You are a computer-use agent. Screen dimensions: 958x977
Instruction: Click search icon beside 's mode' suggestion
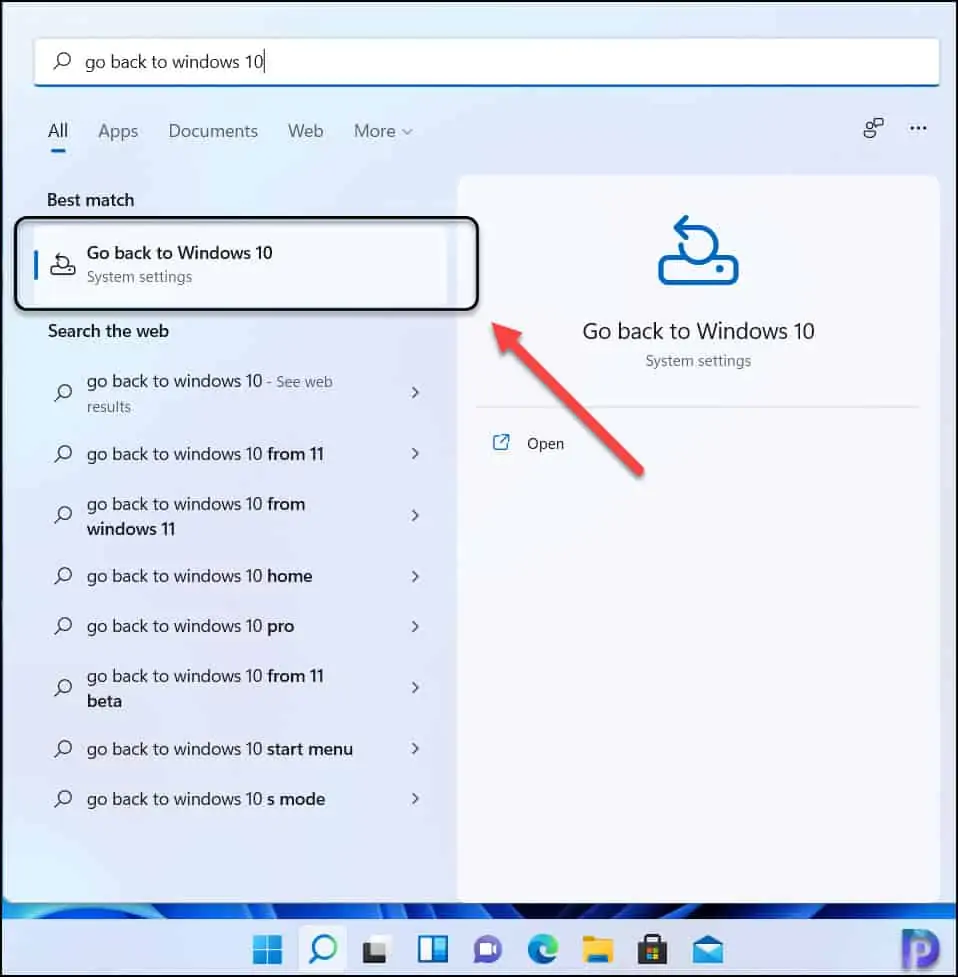pos(63,799)
